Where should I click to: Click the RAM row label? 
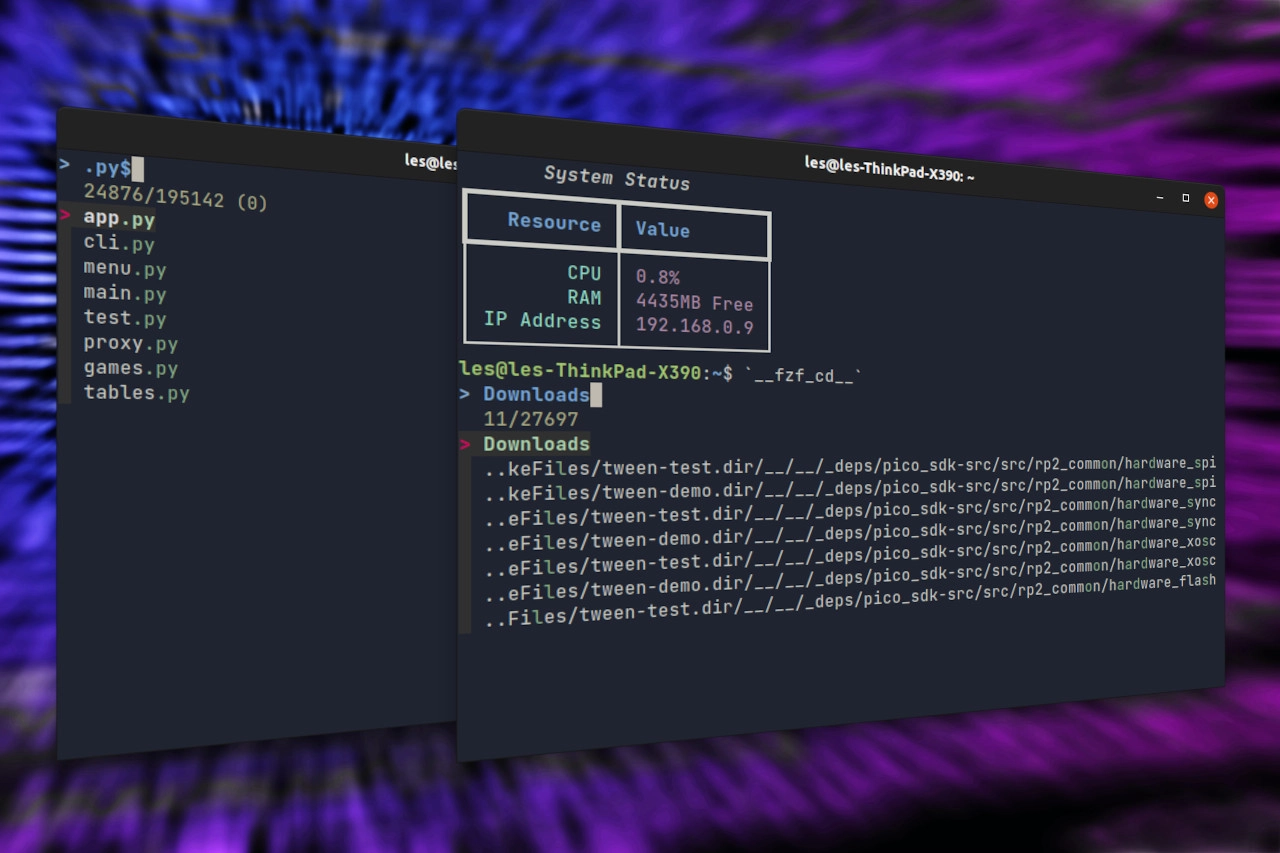pyautogui.click(x=585, y=297)
